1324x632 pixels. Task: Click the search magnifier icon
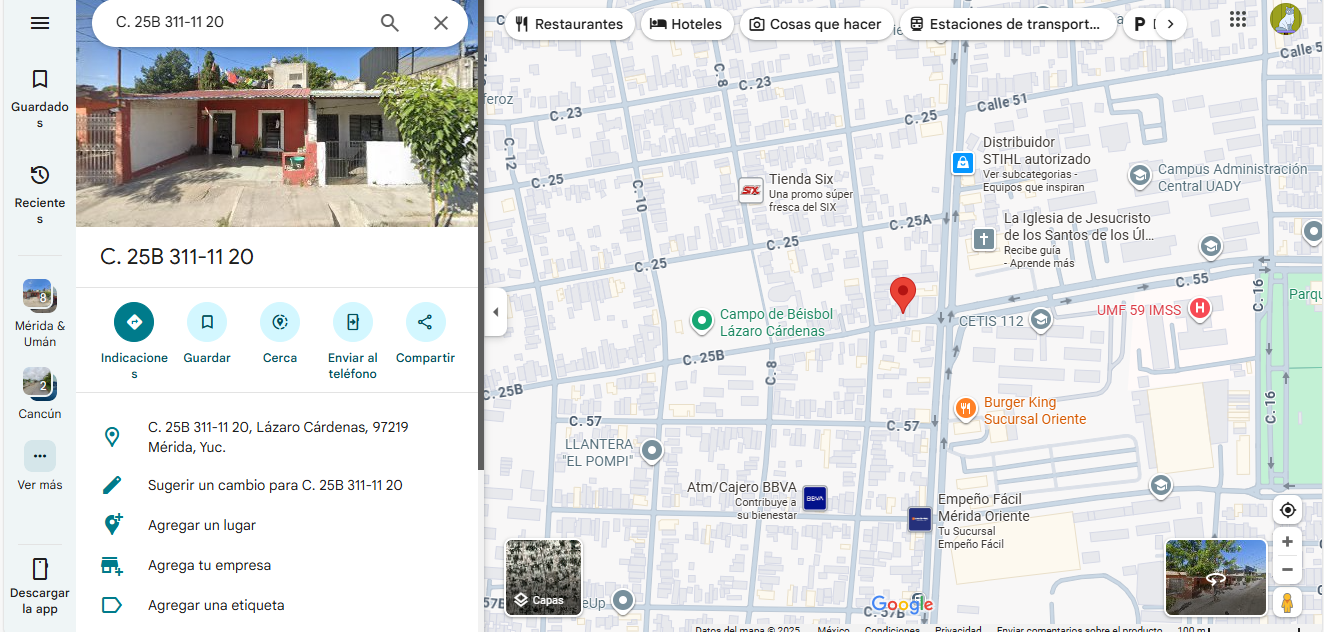[x=390, y=23]
